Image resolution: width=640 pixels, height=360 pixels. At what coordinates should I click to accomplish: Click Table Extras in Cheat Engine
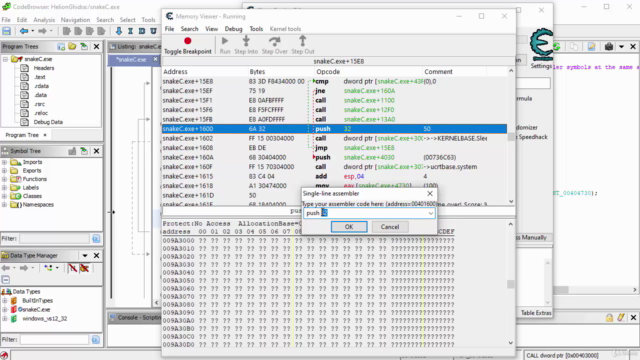click(536, 313)
